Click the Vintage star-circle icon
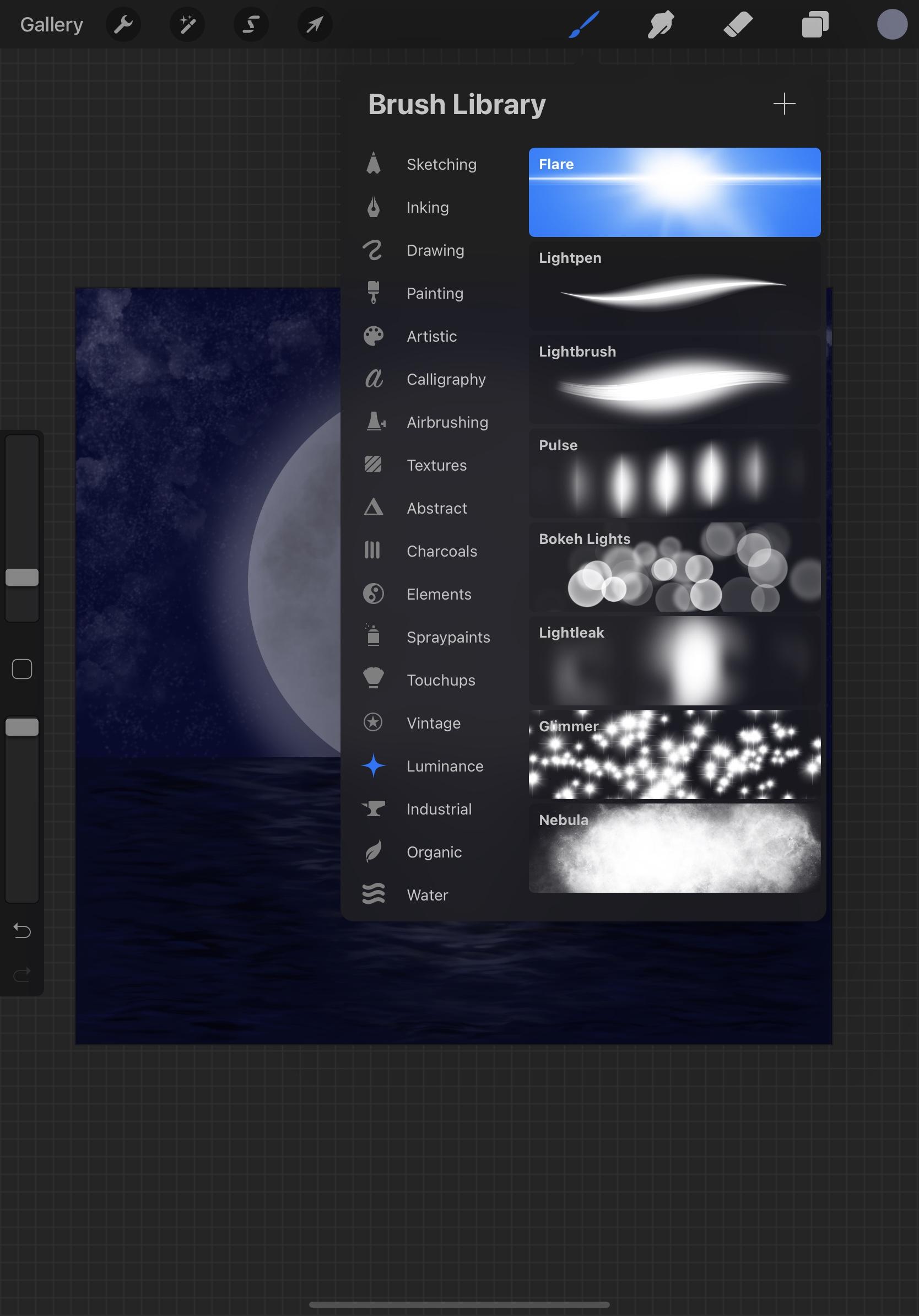 (x=374, y=722)
